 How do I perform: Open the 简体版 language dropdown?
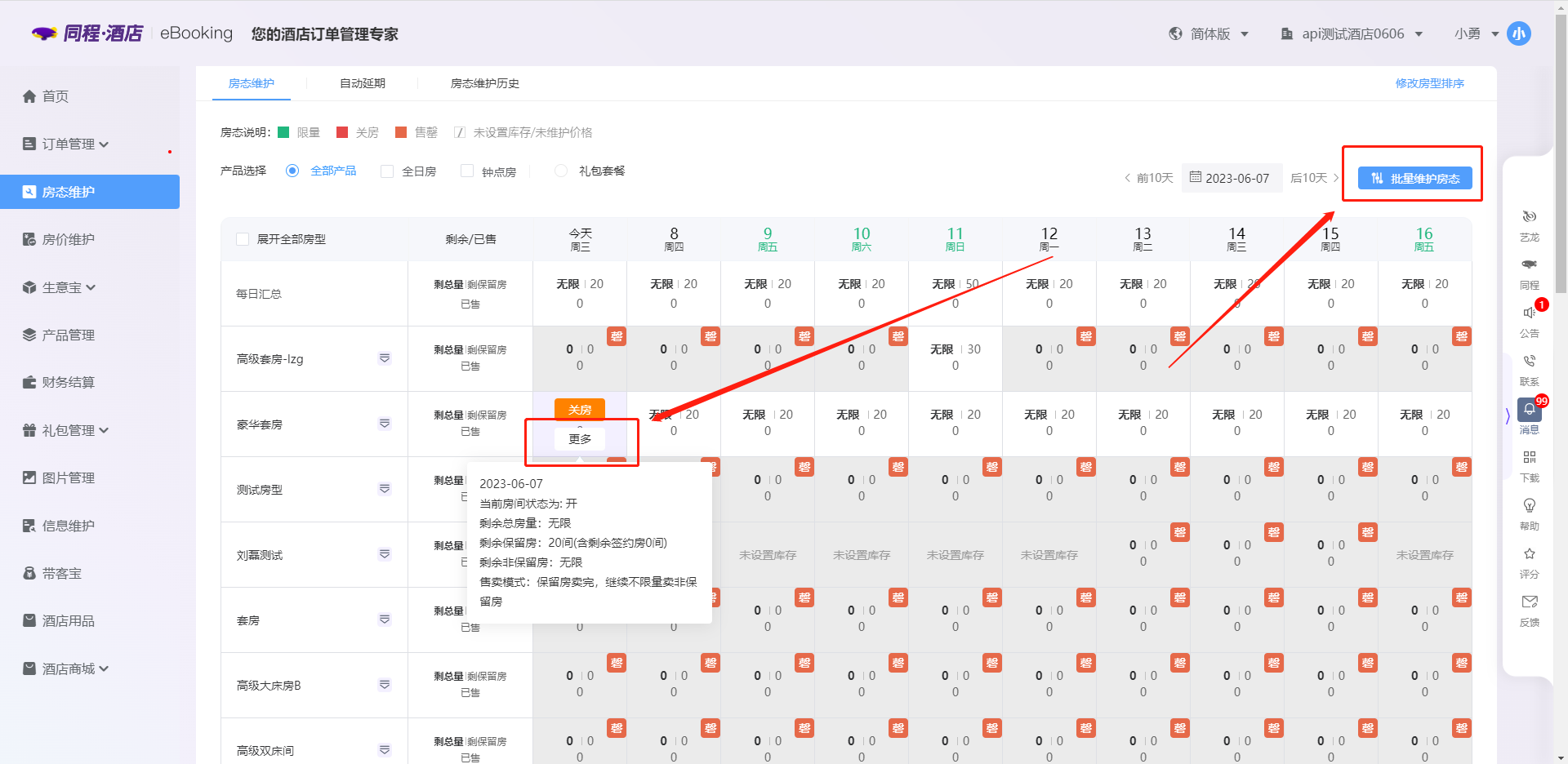click(x=1209, y=33)
